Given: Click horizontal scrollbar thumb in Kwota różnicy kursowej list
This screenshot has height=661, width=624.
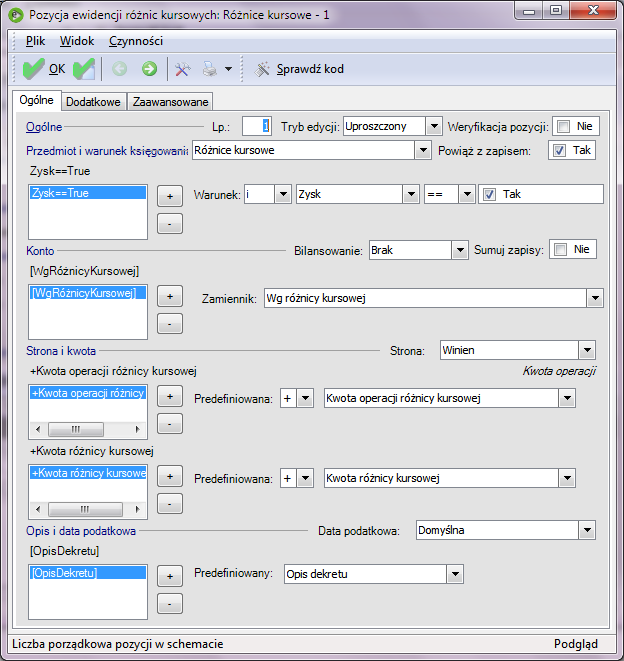Looking at the screenshot, I should (x=85, y=509).
